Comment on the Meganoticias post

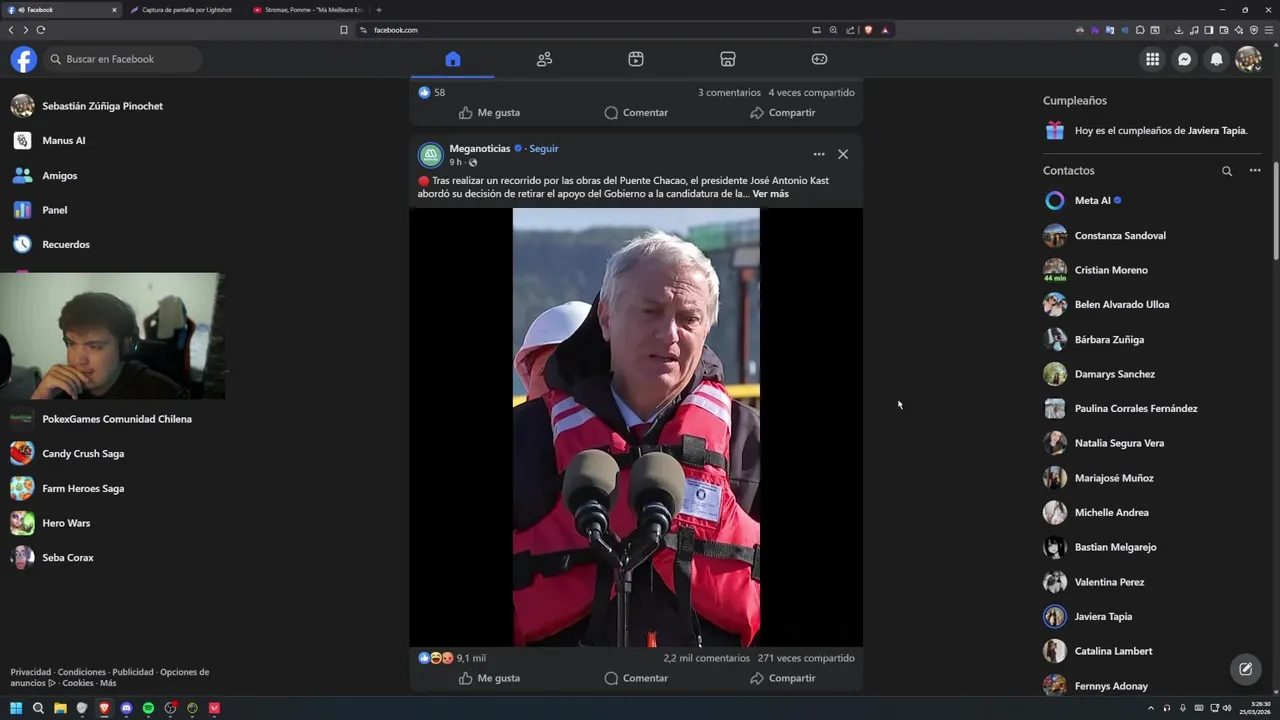(636, 678)
